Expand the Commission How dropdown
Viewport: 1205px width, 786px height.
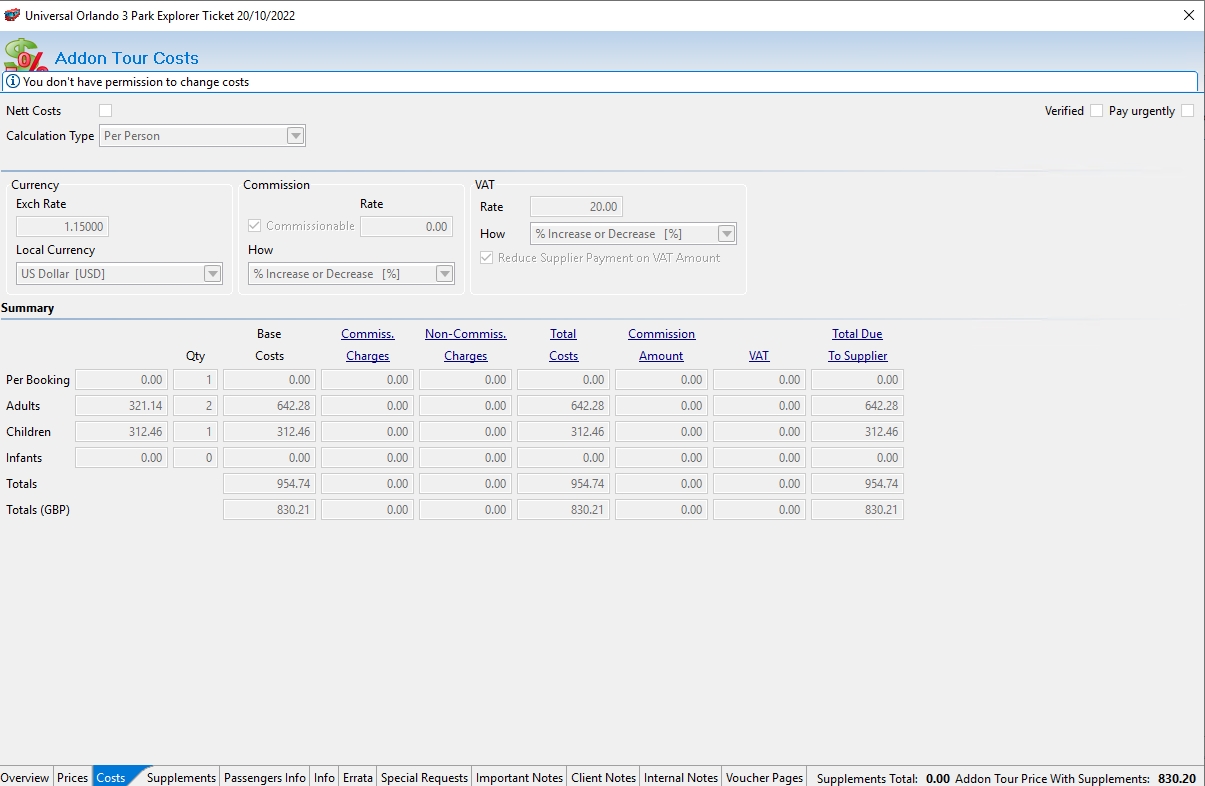click(445, 274)
